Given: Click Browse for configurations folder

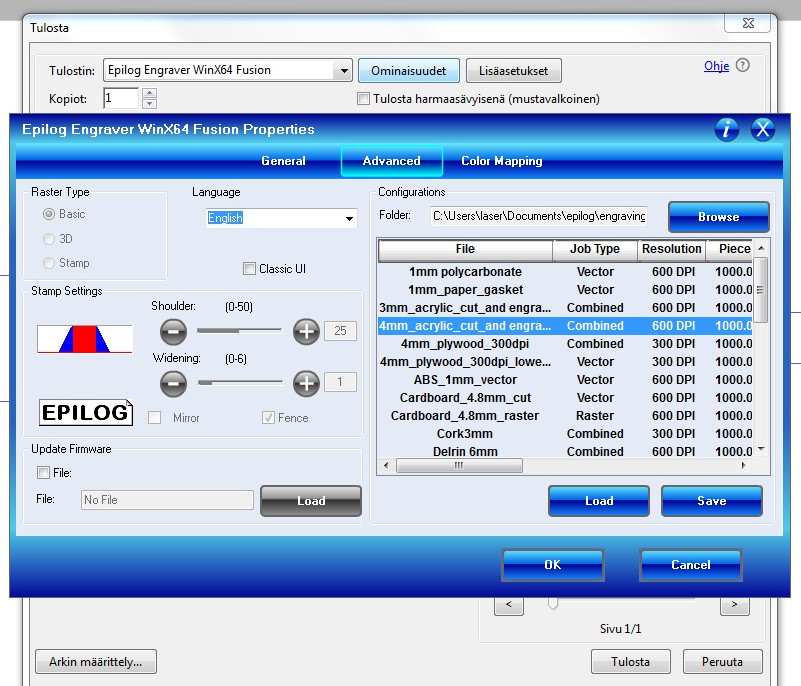Looking at the screenshot, I should 718,217.
